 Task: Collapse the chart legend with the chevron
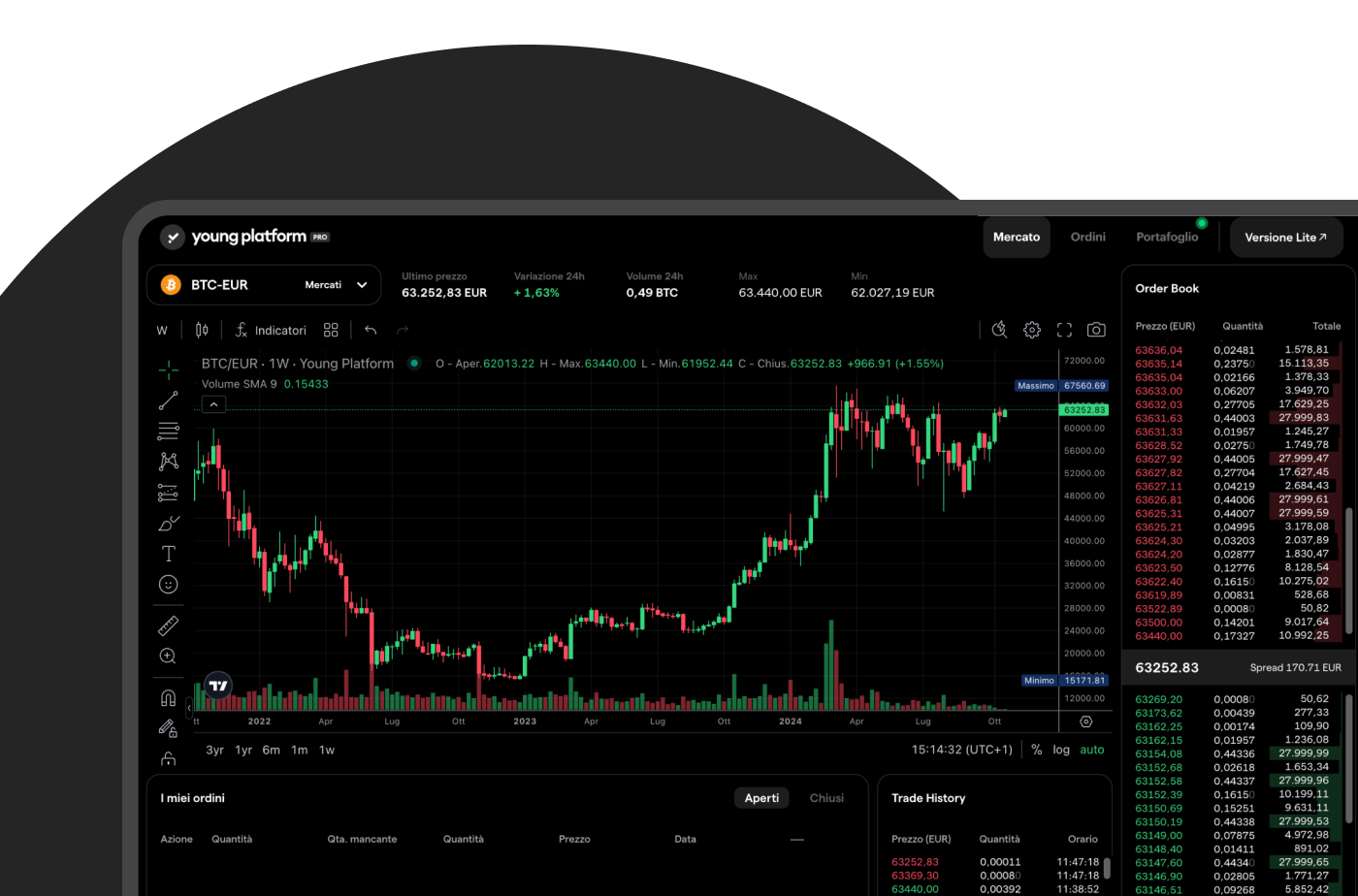[214, 403]
